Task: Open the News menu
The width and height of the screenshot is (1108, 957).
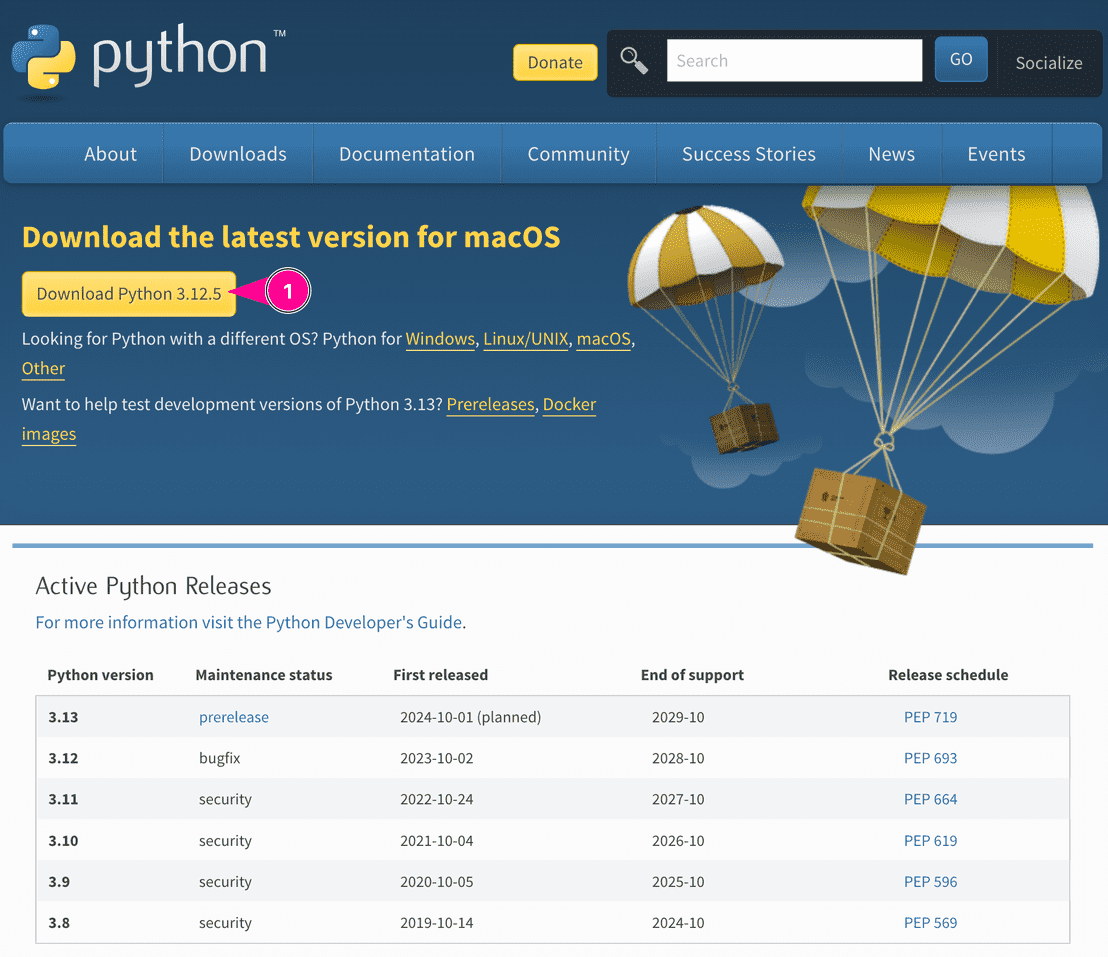Action: [891, 153]
